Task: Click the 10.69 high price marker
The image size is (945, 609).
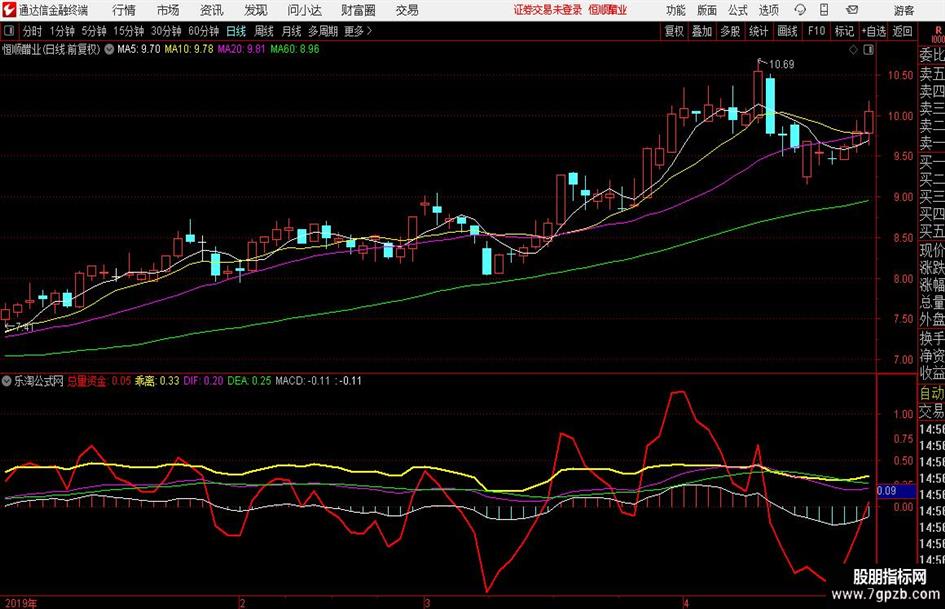Action: 782,65
